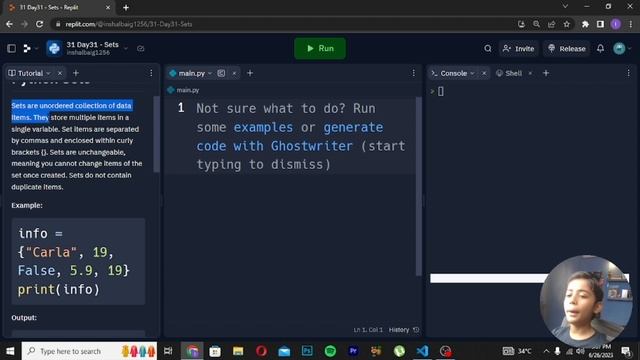Click the browser share icon
The image size is (640, 360).
tap(551, 24)
